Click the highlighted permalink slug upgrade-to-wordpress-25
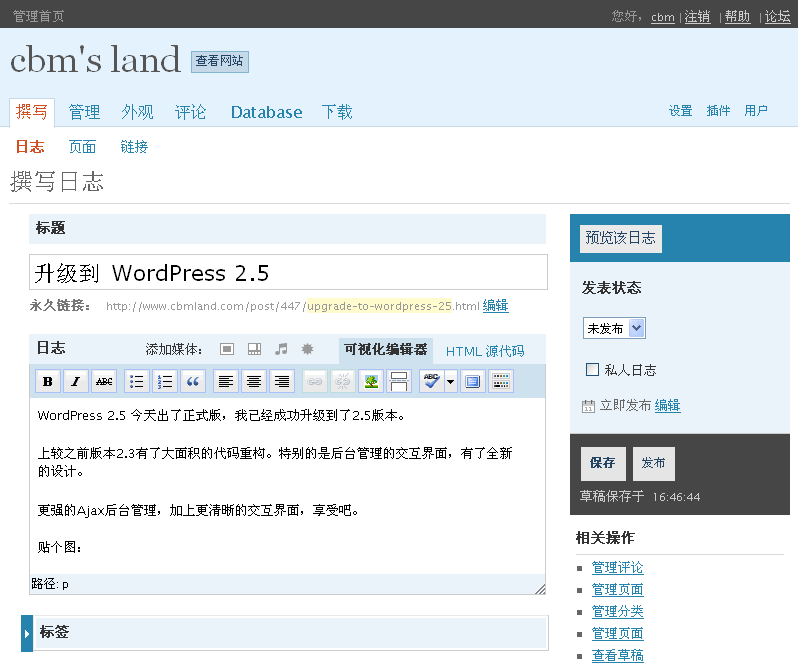Viewport: 798px width, 667px height. (x=380, y=306)
